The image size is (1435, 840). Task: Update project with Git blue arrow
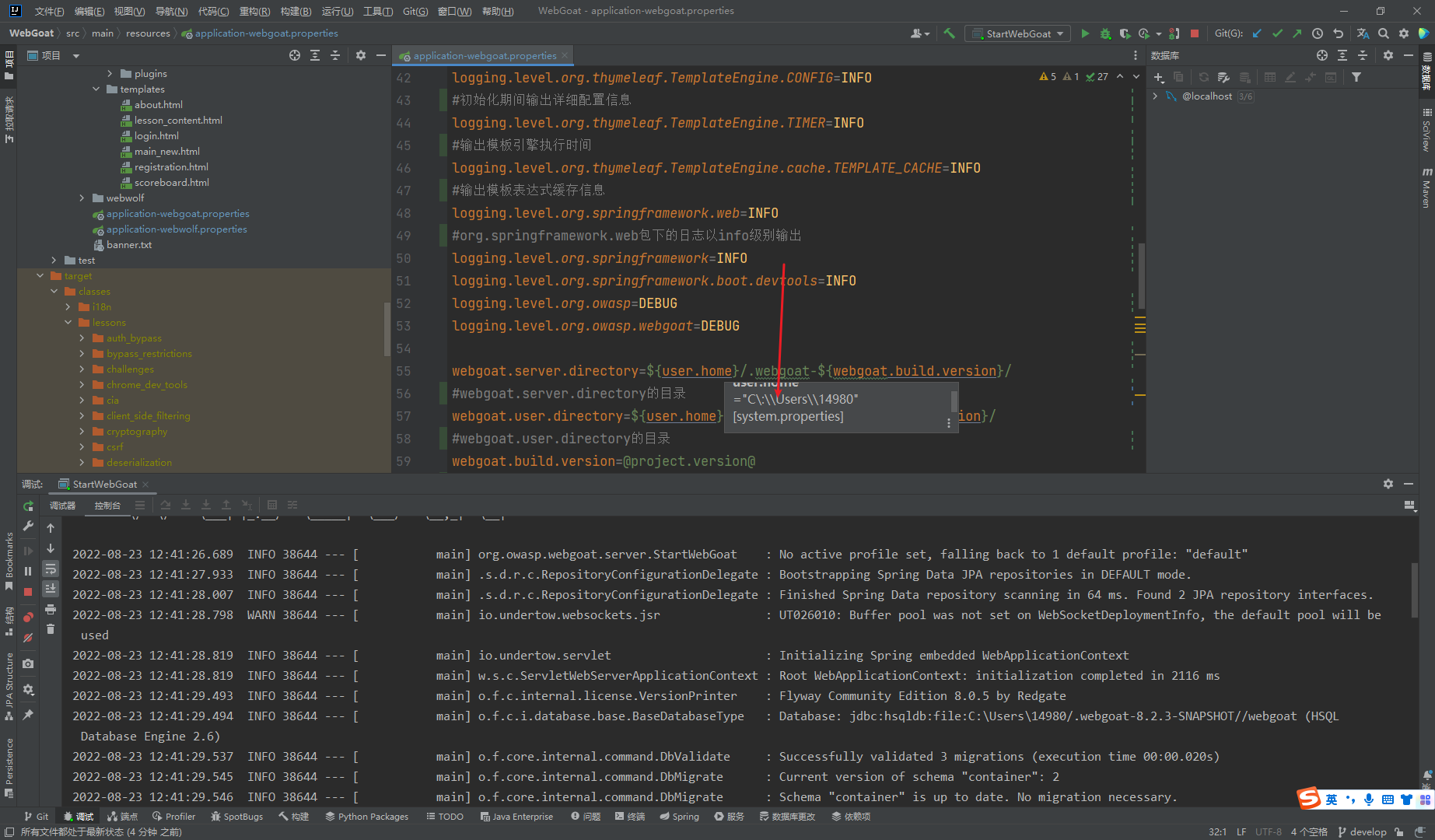tap(1257, 33)
